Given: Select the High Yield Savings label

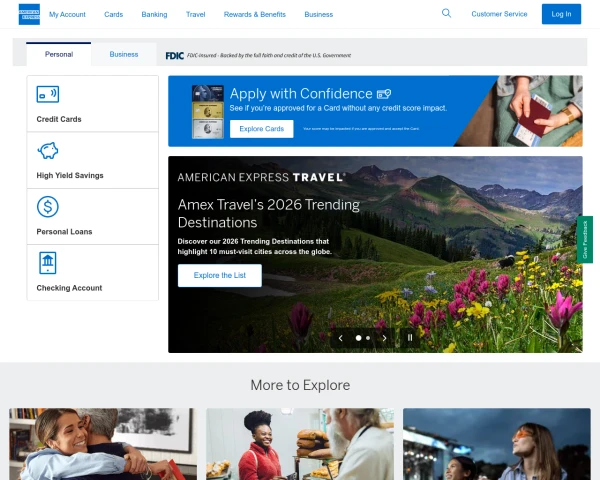Looking at the screenshot, I should [70, 176].
